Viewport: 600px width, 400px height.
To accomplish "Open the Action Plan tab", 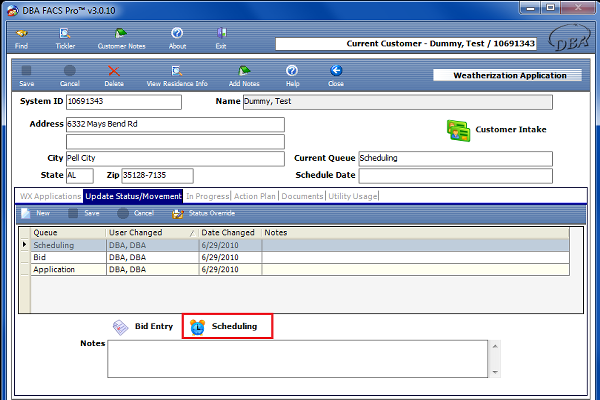I will tap(254, 196).
